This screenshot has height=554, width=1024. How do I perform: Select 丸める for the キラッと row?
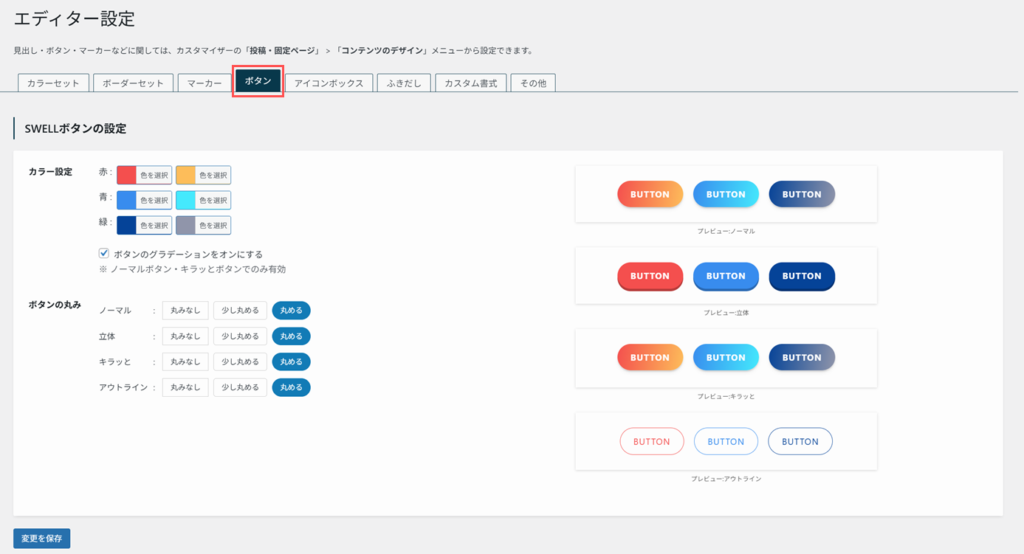coord(291,361)
